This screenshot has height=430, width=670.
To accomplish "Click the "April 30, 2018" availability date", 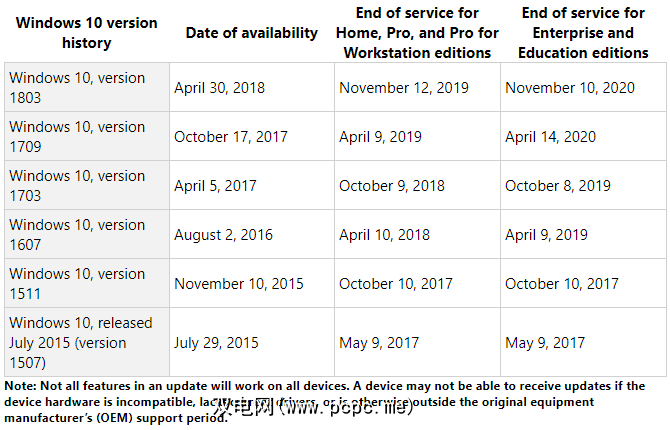I will 219,88.
